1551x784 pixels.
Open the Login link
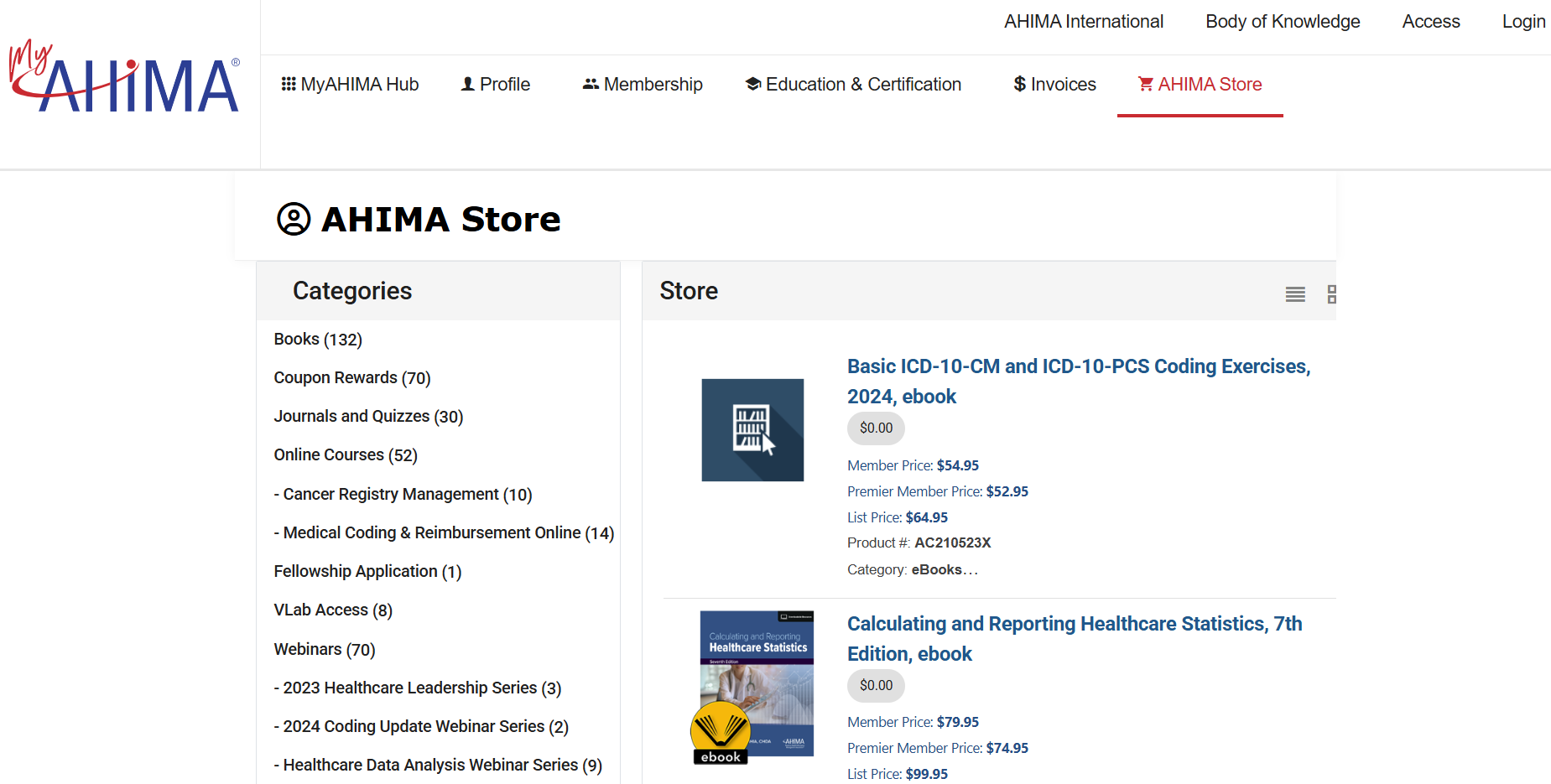pyautogui.click(x=1523, y=22)
